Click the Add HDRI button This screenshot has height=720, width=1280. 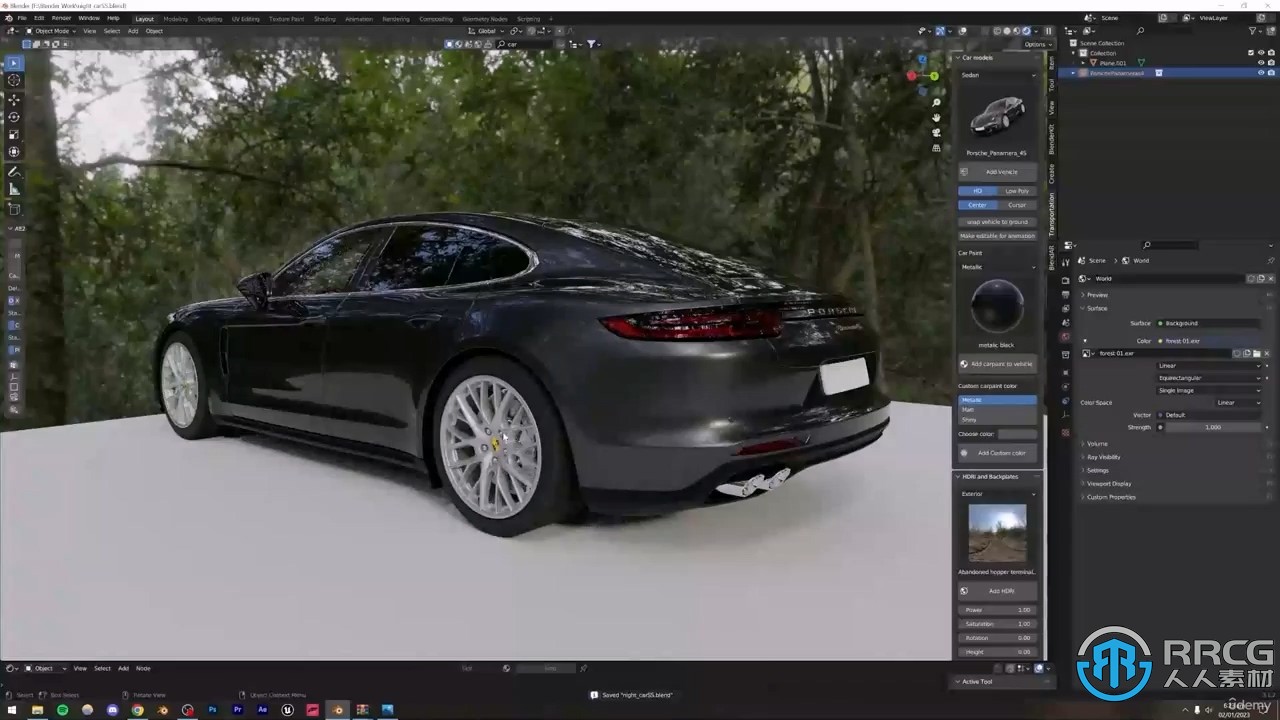click(x=998, y=591)
